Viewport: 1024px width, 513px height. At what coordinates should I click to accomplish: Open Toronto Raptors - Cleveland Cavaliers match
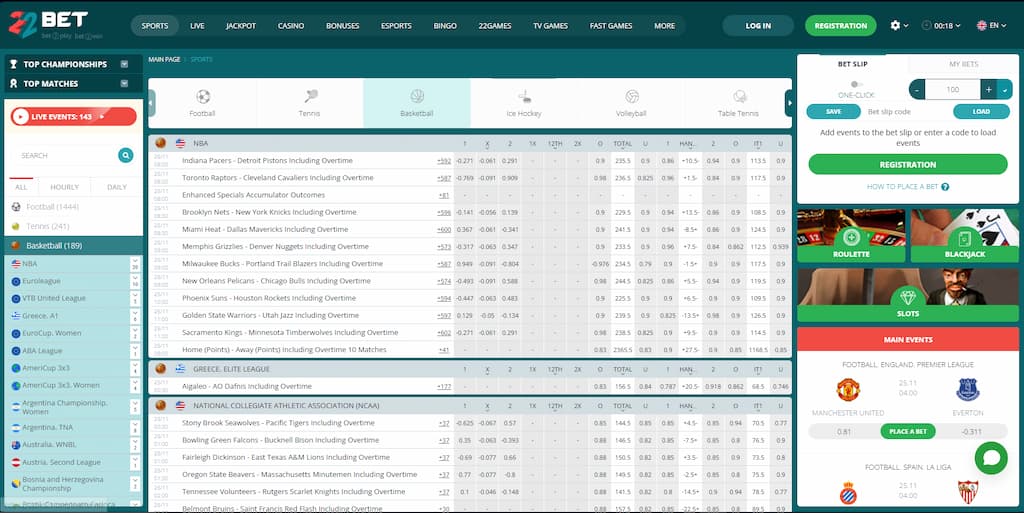point(278,178)
